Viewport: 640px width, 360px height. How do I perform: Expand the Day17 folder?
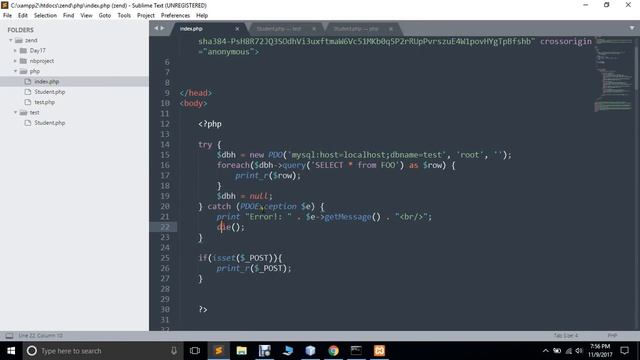click(x=15, y=51)
